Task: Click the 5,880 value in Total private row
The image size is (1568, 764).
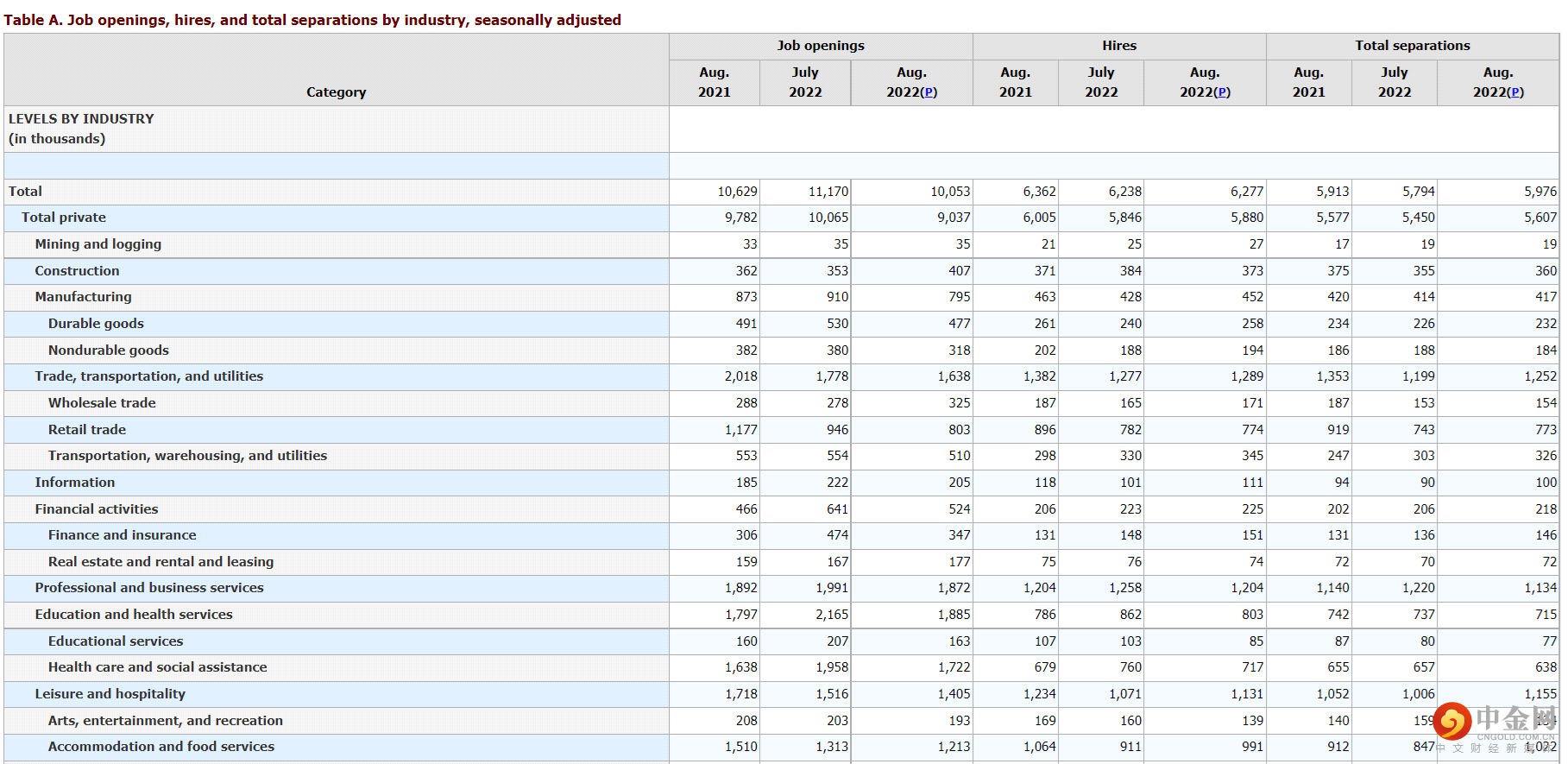Action: (x=1247, y=218)
